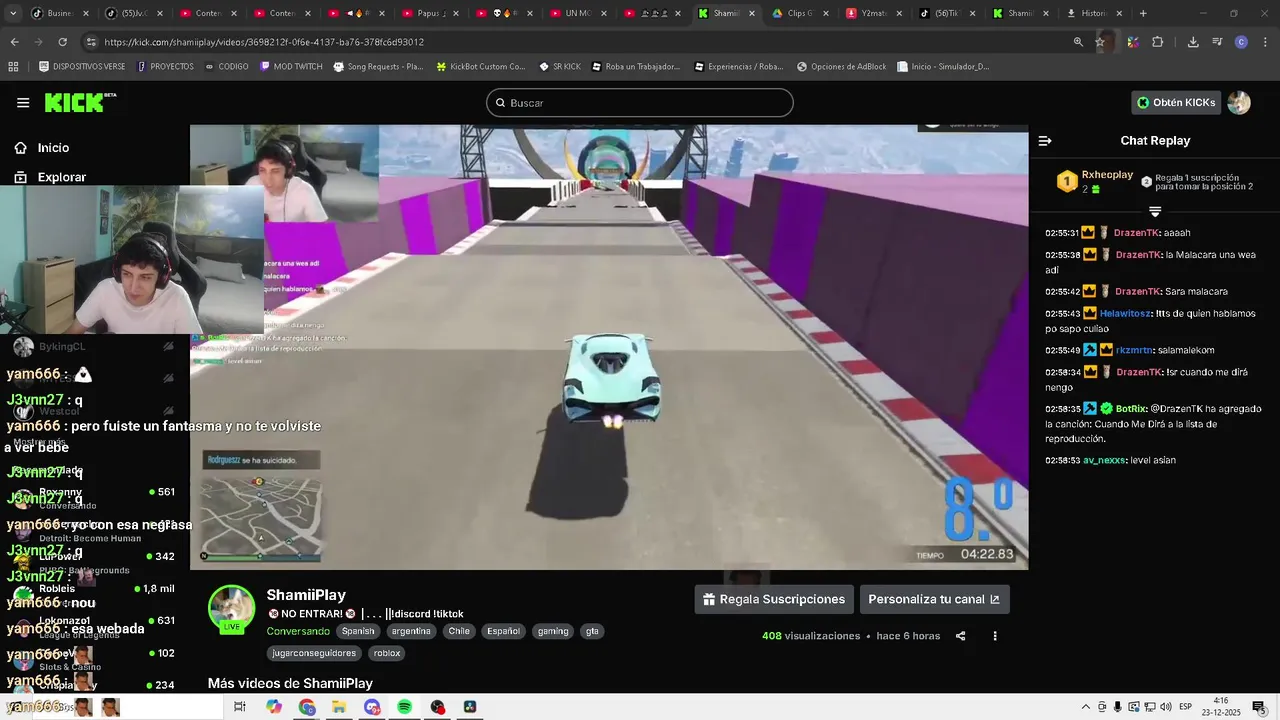This screenshot has width=1280, height=720.
Task: Click the Regala Suscripciones button
Action: tap(774, 599)
